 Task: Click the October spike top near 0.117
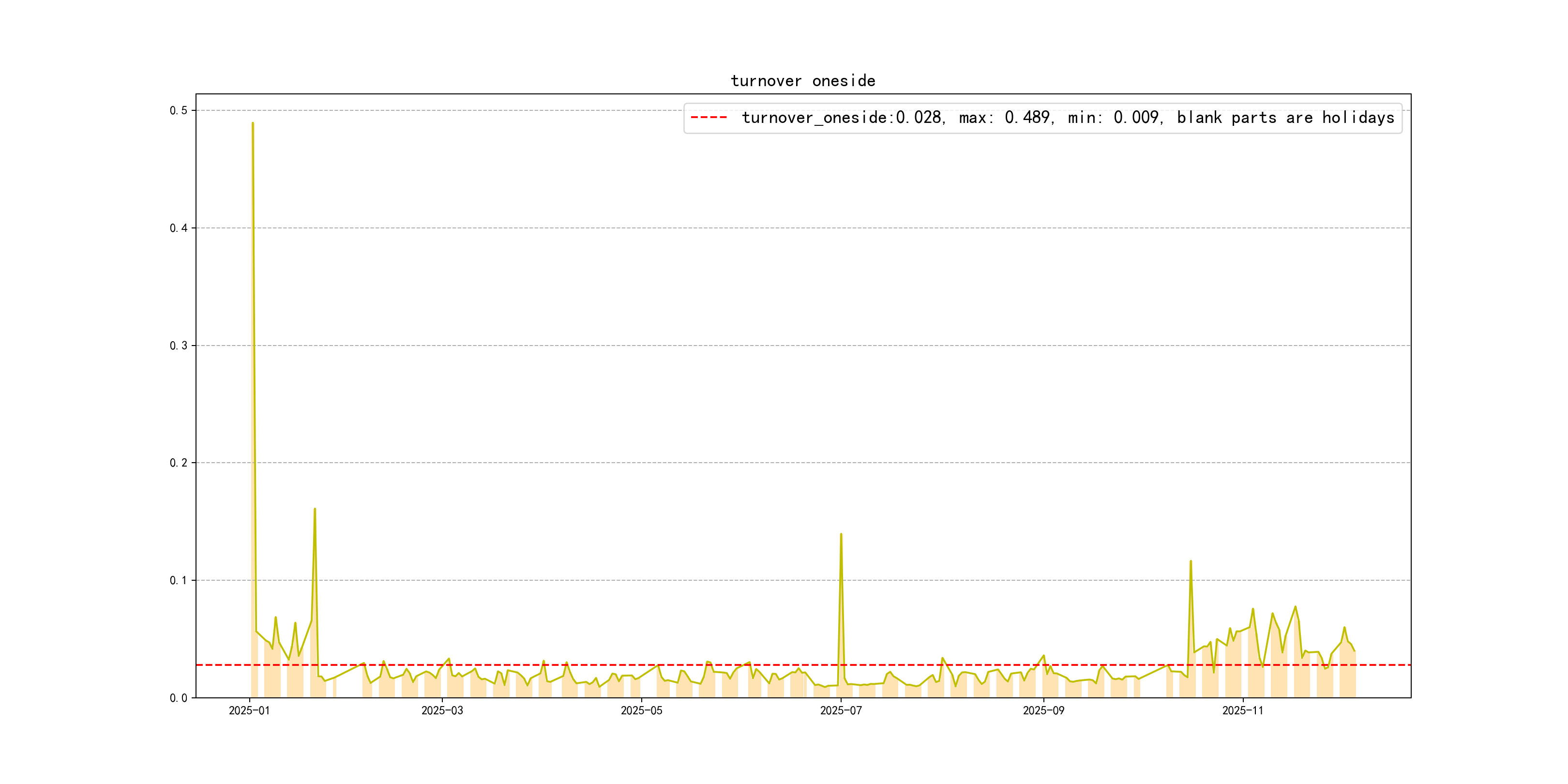point(1191,561)
